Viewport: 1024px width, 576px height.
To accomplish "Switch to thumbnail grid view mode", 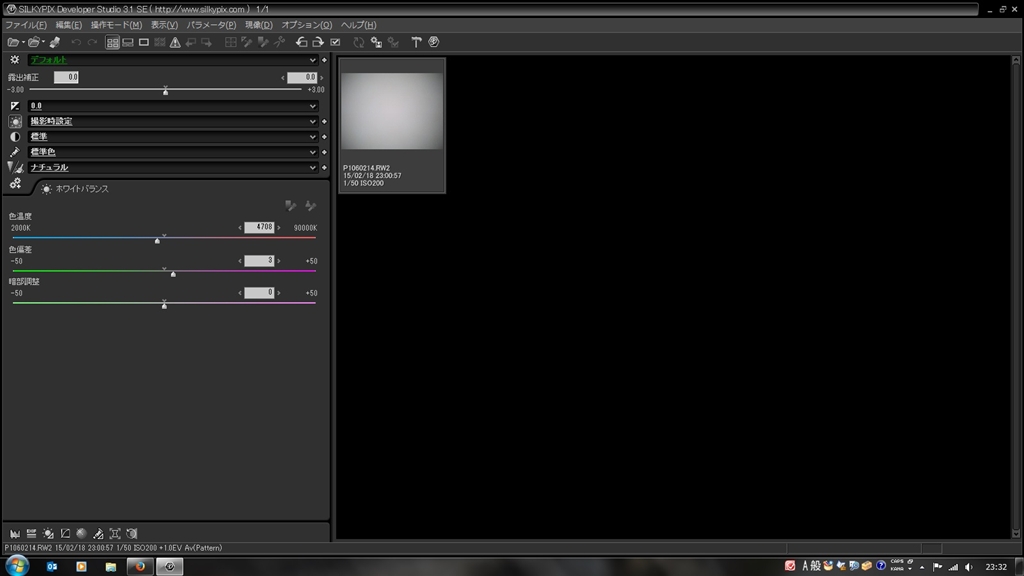I will [112, 42].
